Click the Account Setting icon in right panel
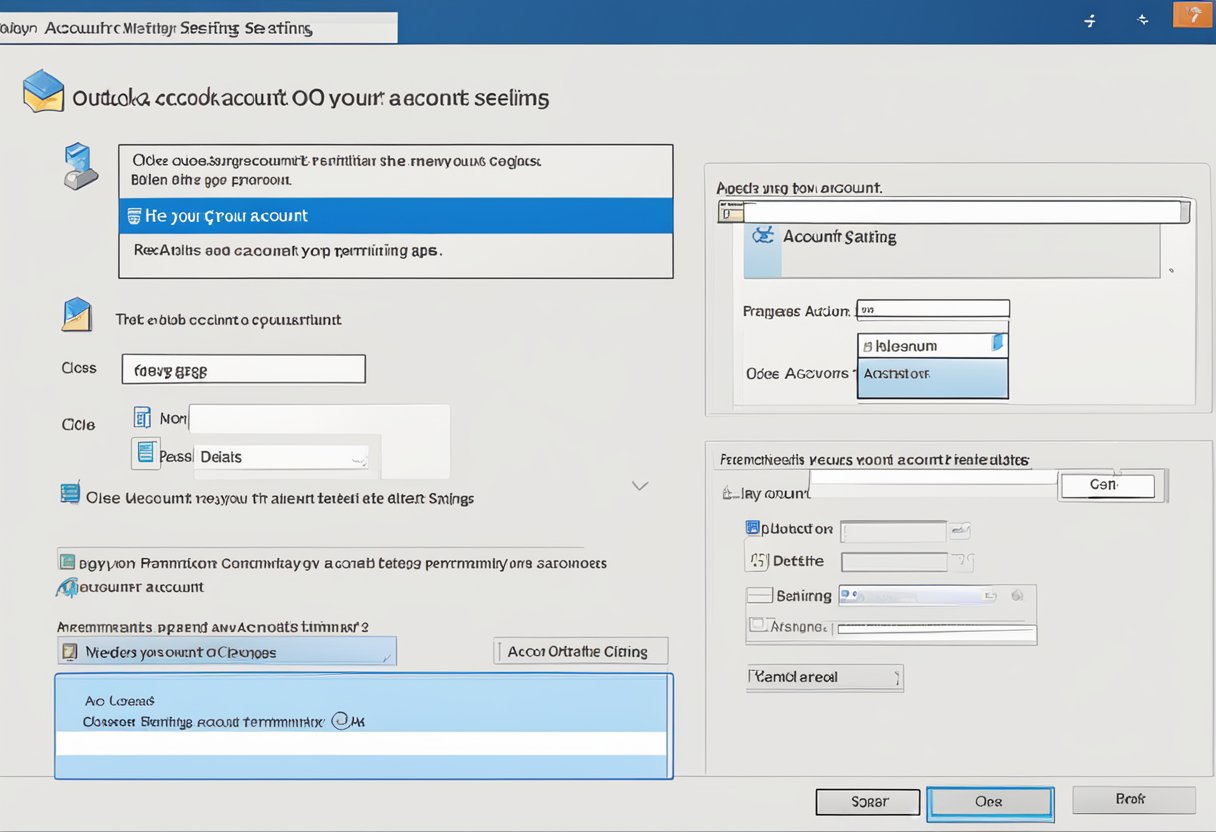The height and width of the screenshot is (832, 1216). [x=763, y=236]
